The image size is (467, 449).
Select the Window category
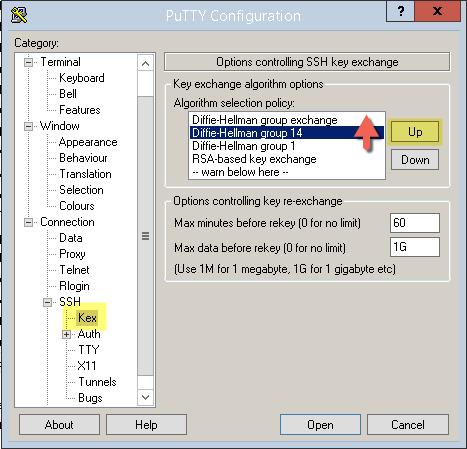[60, 126]
